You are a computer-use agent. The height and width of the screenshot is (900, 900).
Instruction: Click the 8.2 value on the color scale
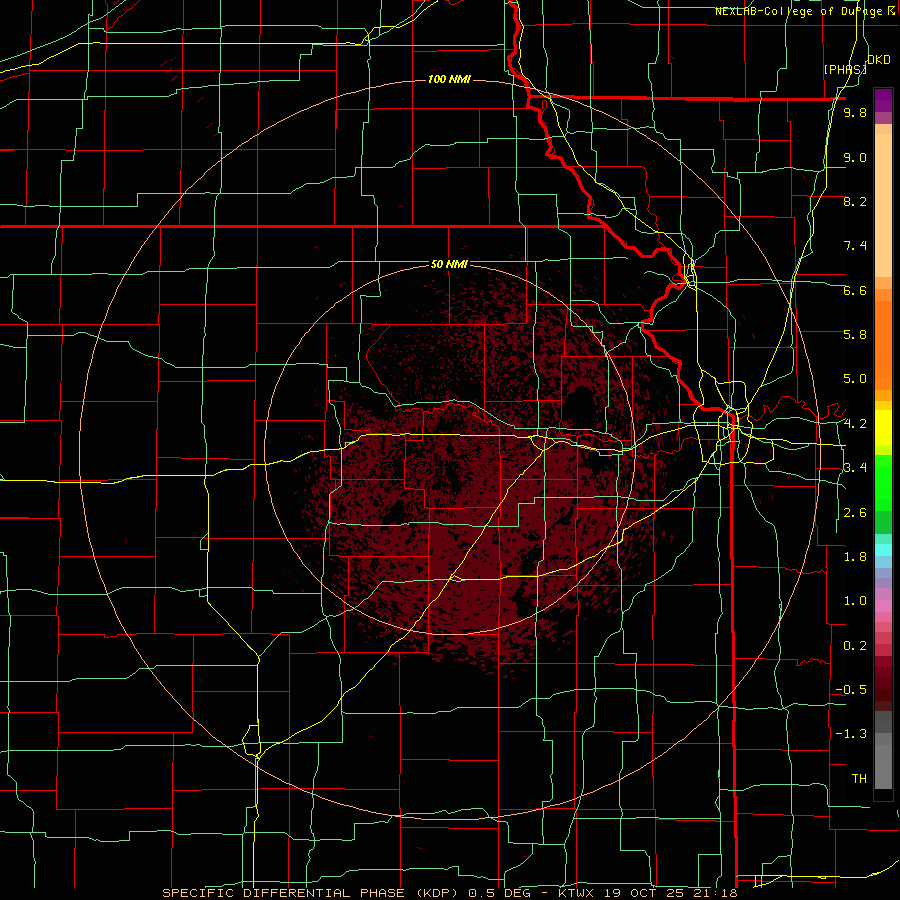click(855, 201)
